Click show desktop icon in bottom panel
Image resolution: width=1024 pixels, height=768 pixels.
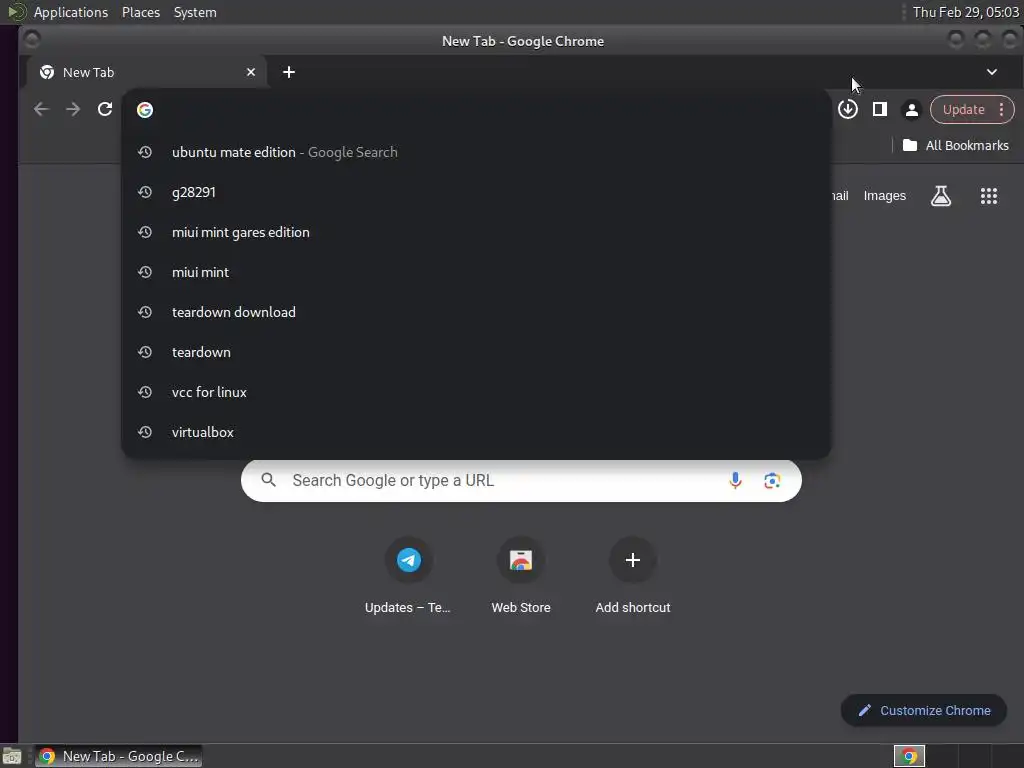(11, 757)
